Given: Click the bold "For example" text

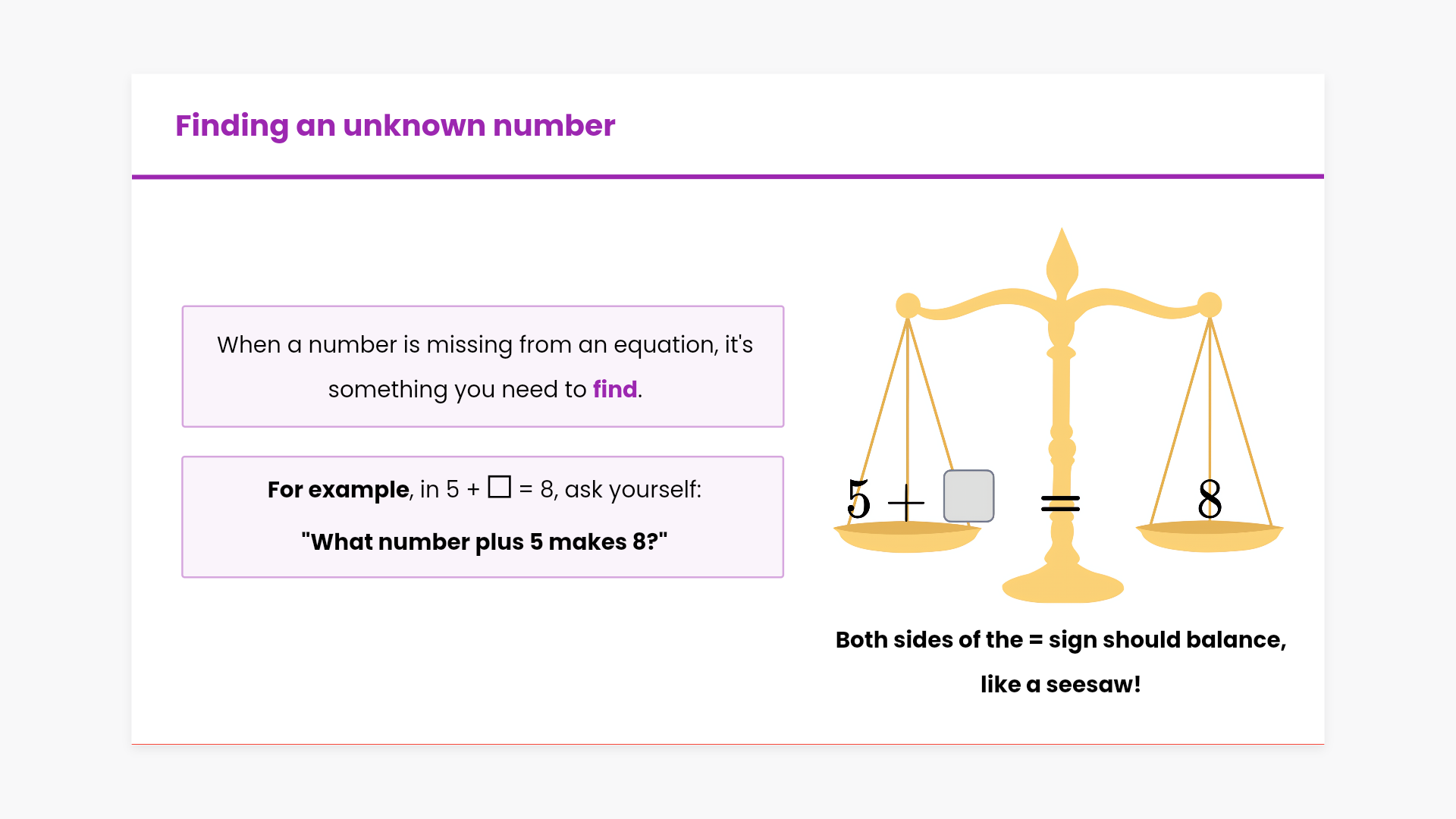Looking at the screenshot, I should click(x=338, y=490).
